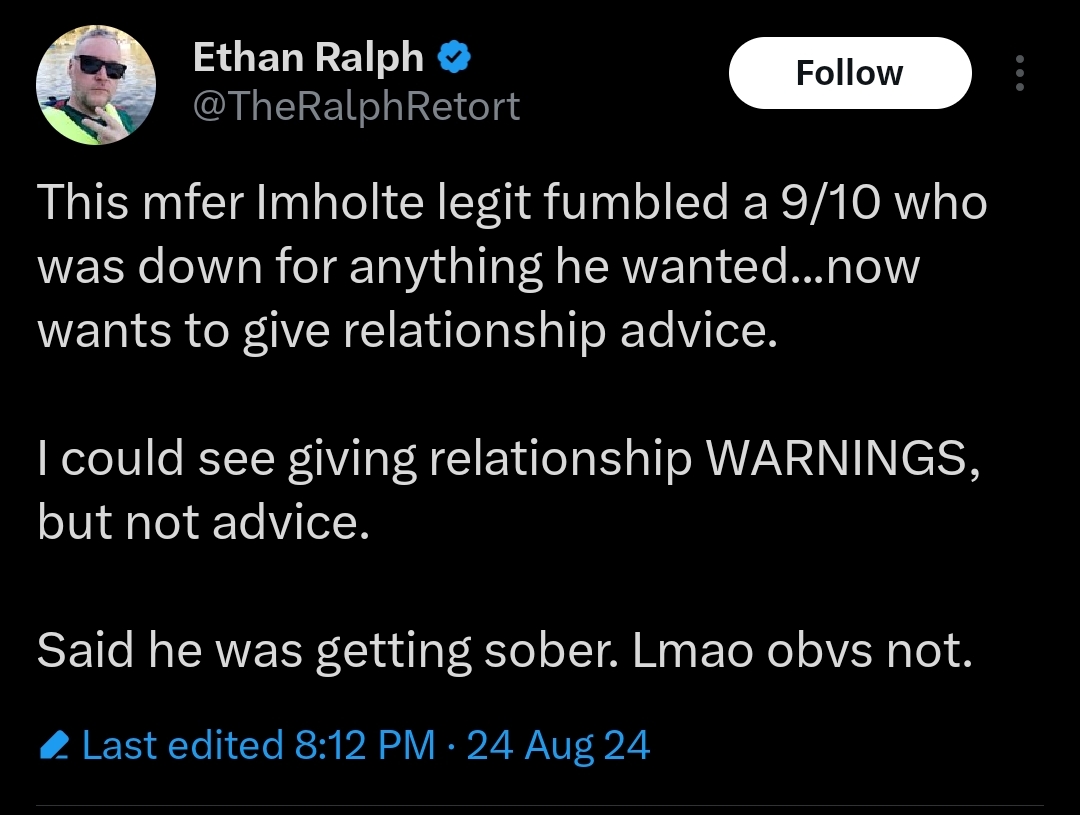Click the 'but not advice.' line
1080x815 pixels.
pyautogui.click(x=203, y=521)
